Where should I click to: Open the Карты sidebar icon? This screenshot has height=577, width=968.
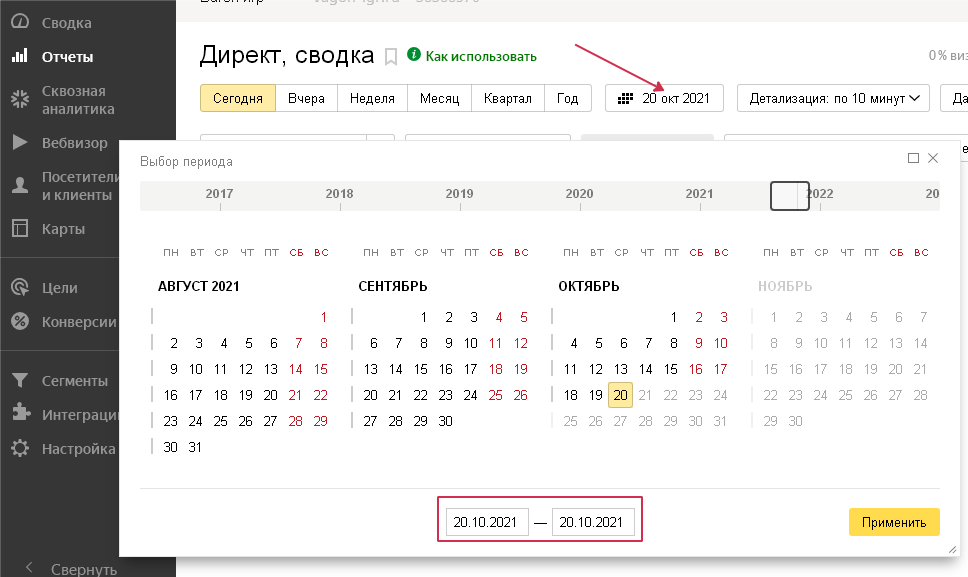[x=19, y=229]
